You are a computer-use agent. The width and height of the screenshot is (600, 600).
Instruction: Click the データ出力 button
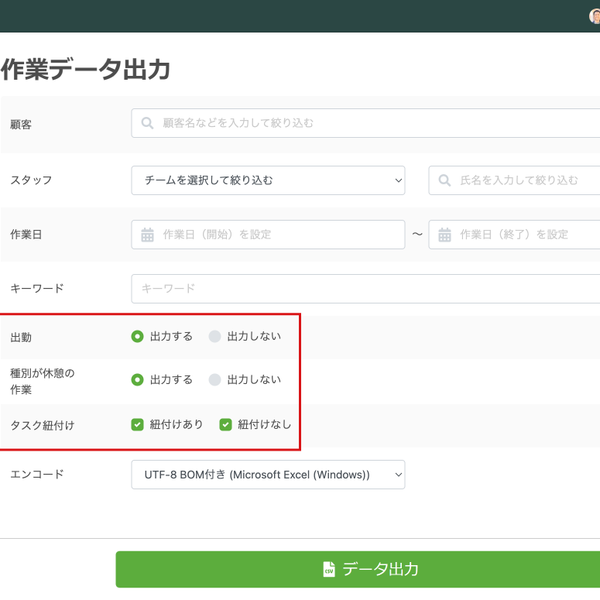(358, 569)
